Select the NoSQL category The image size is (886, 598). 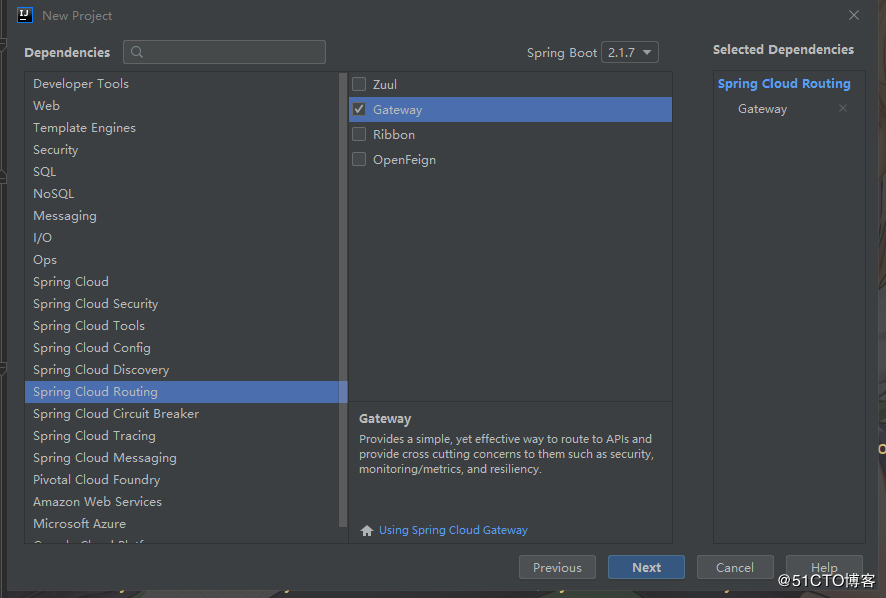[x=182, y=194]
